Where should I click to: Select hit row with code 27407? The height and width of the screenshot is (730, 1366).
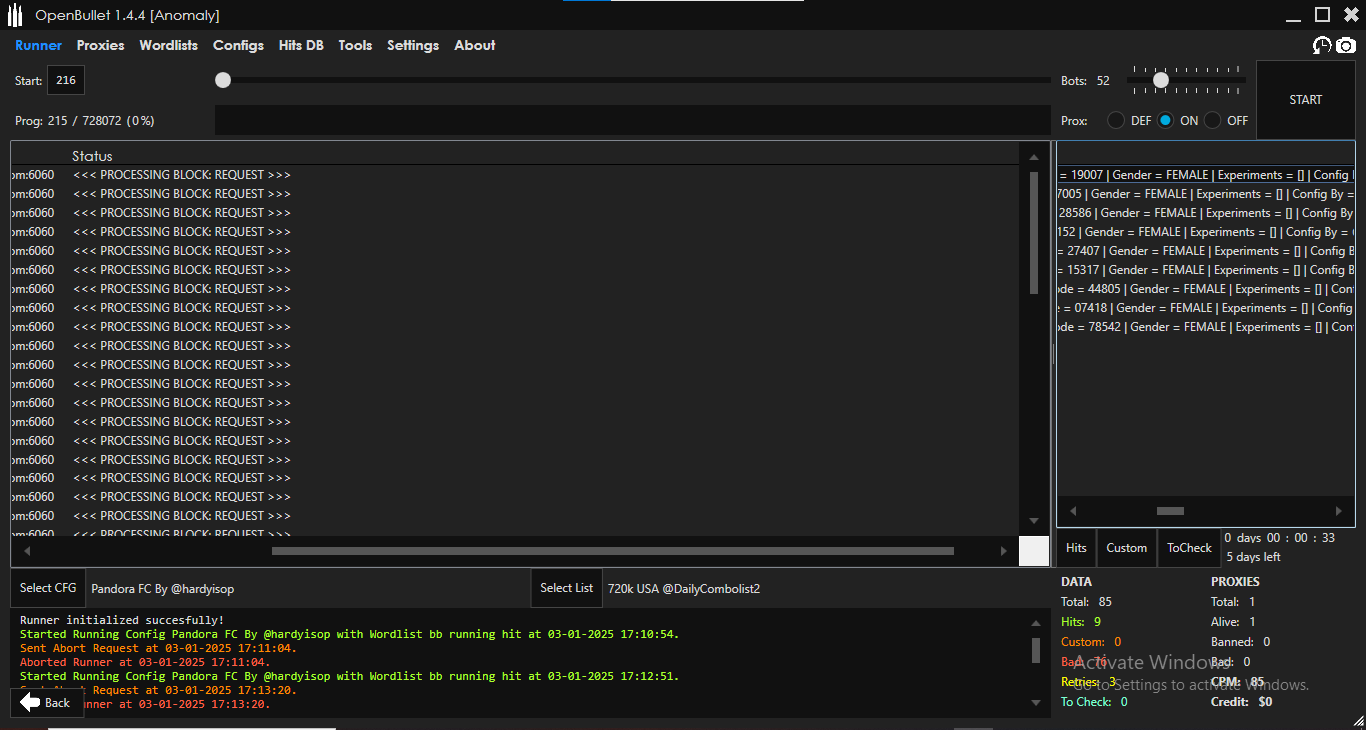(1206, 251)
